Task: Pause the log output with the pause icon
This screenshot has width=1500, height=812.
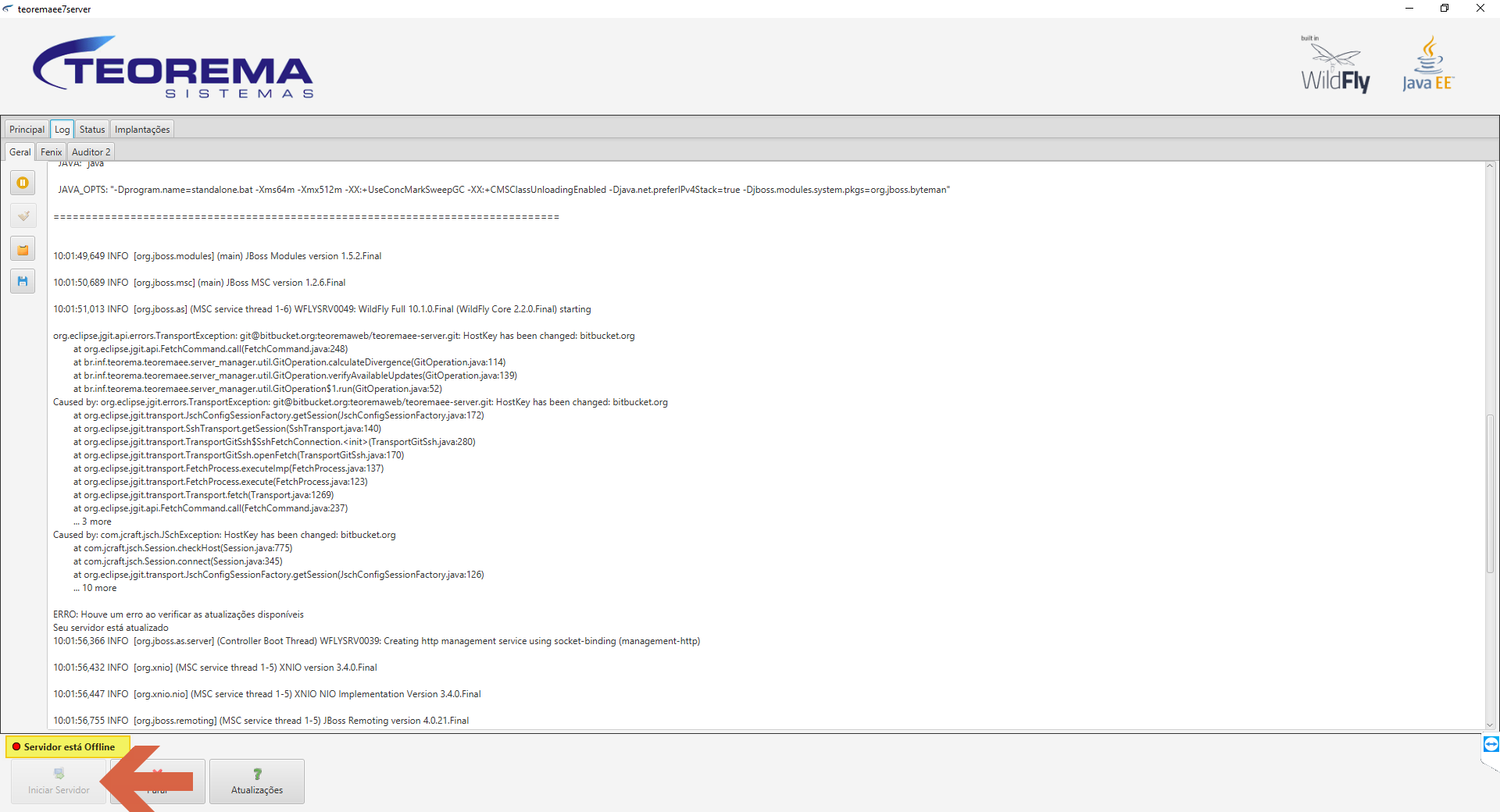Action: pos(23,183)
